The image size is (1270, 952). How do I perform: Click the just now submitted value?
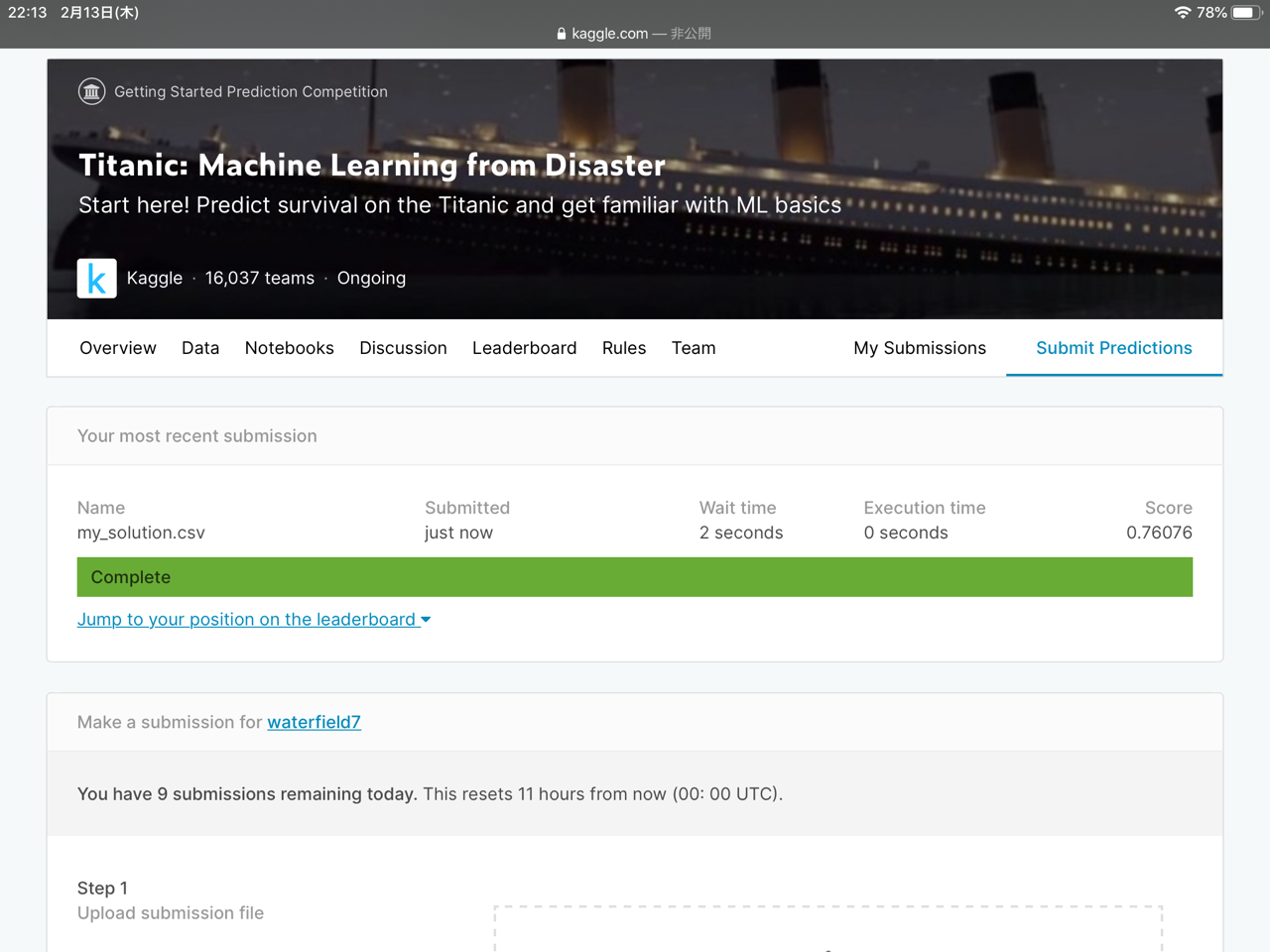[458, 533]
